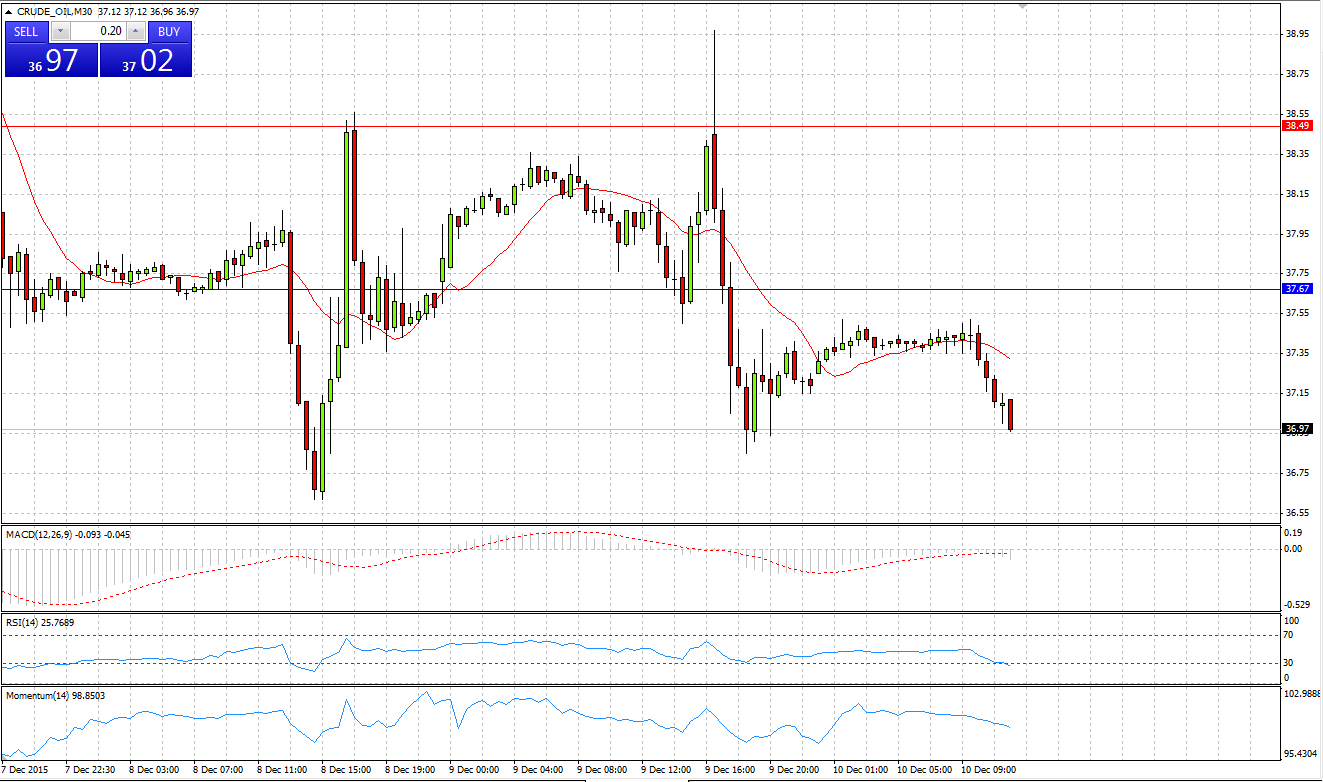
Task: Click the RSI(14) 25.7689 indicator label
Action: pos(39,622)
